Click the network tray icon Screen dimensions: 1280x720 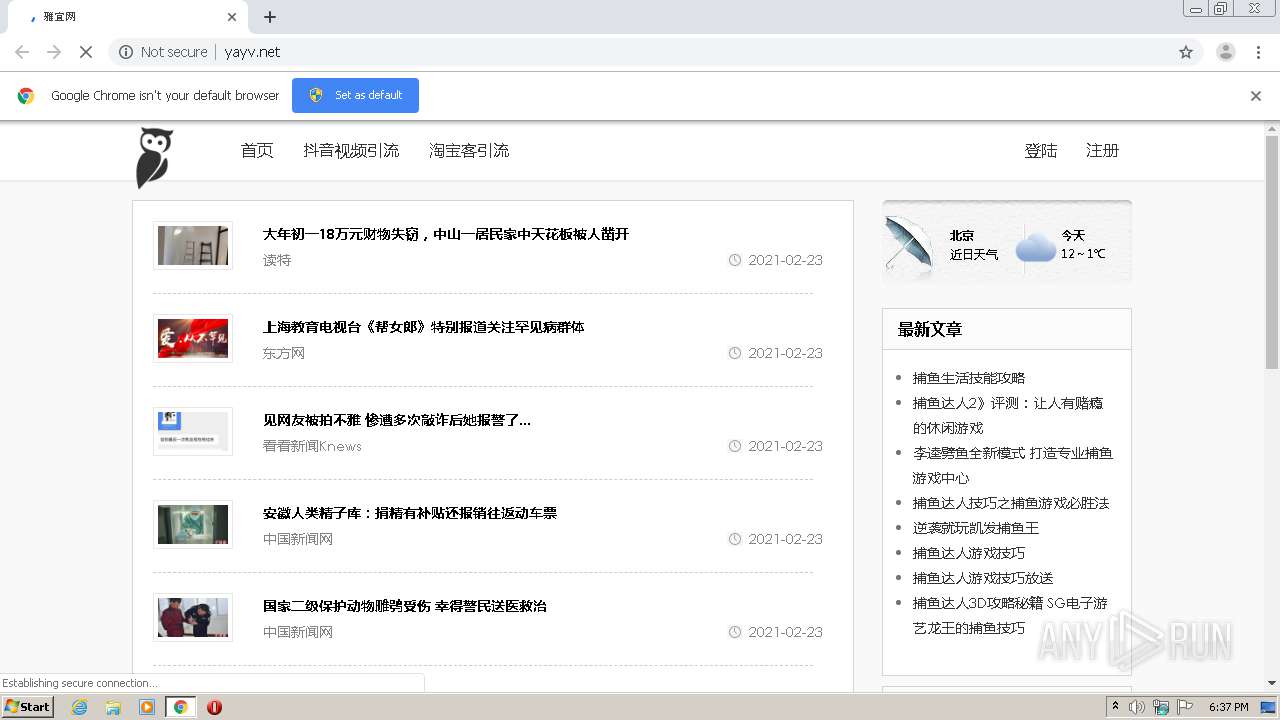pos(1161,707)
